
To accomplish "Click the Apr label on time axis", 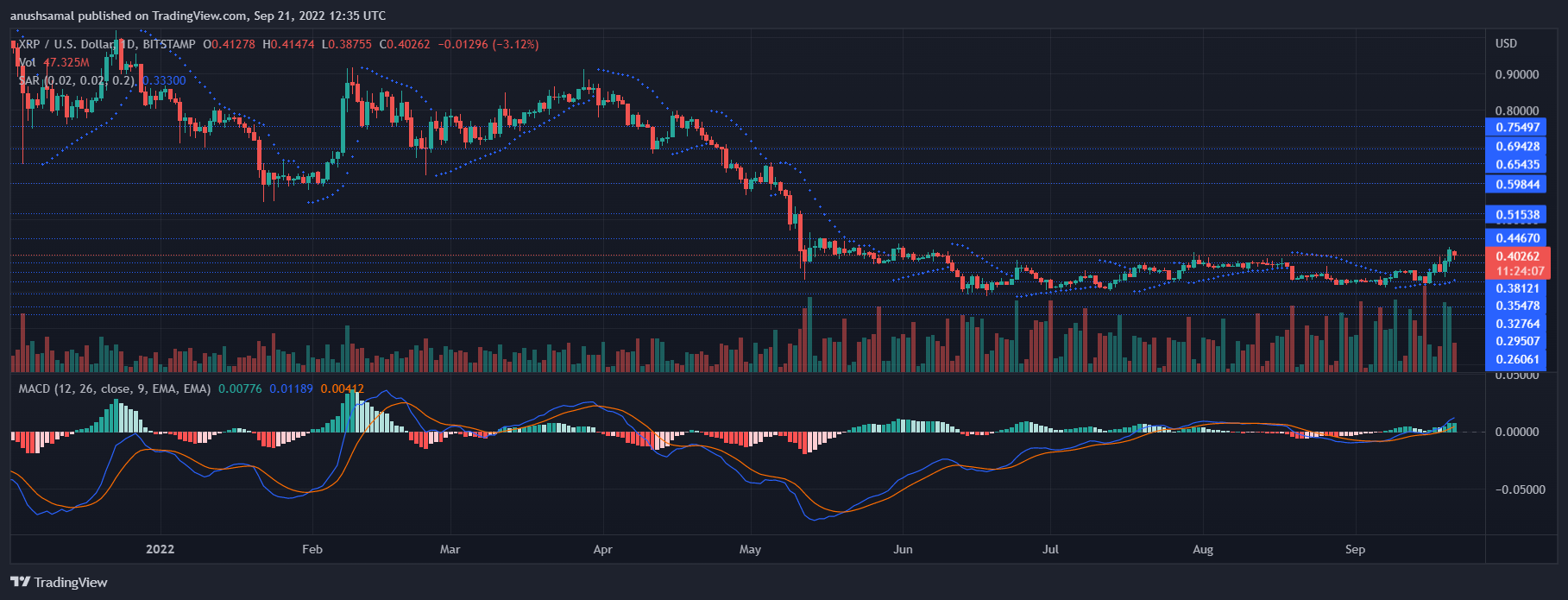I will click(602, 549).
